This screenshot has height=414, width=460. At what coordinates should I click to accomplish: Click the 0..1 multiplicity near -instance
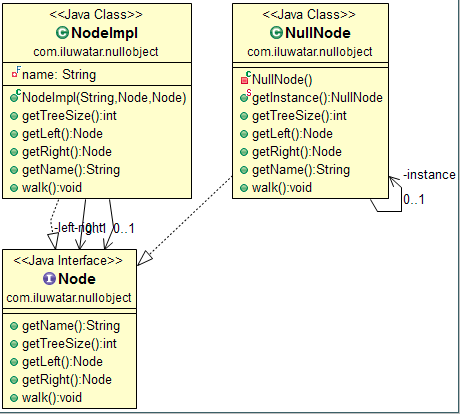click(x=414, y=199)
